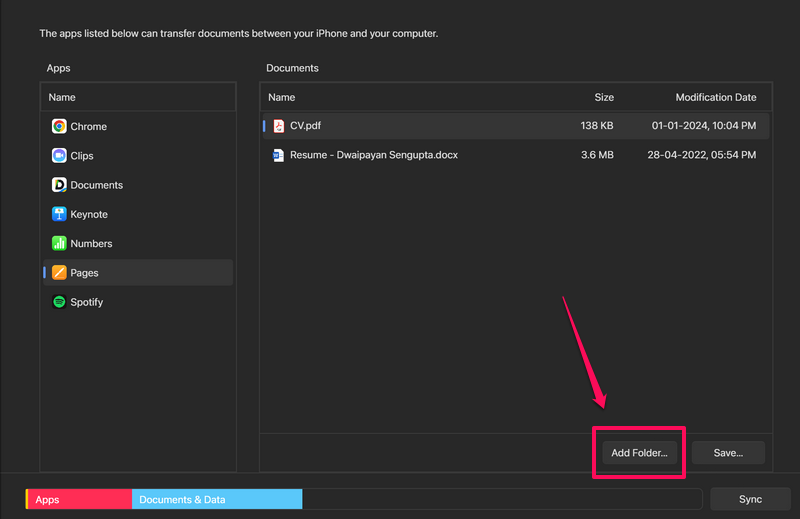Sort documents by Name column header
This screenshot has width=800, height=519.
(282, 97)
